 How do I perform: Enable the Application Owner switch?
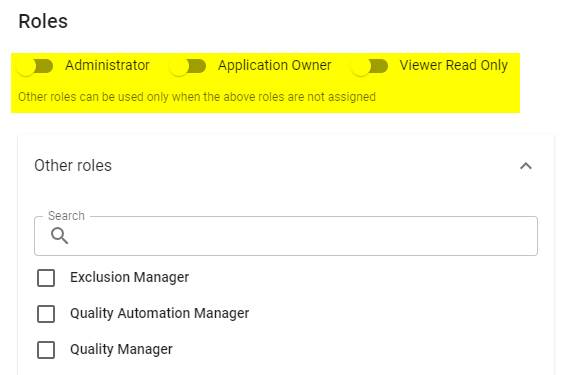188,66
